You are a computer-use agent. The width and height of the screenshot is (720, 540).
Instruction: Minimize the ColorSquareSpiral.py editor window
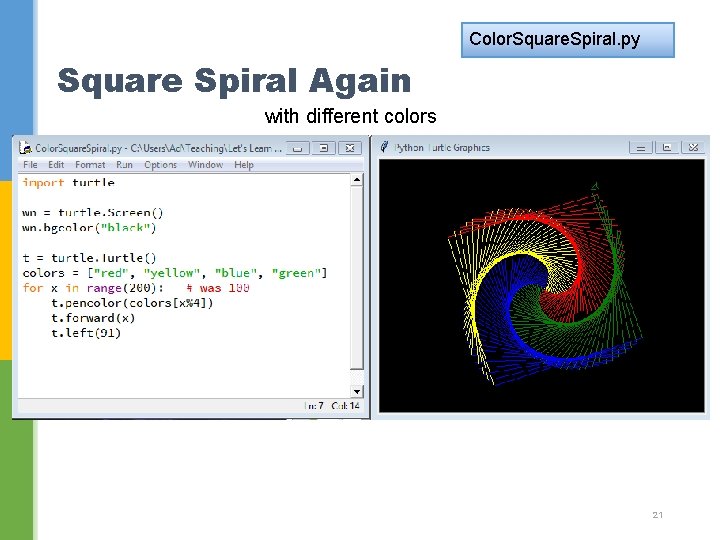(x=298, y=148)
